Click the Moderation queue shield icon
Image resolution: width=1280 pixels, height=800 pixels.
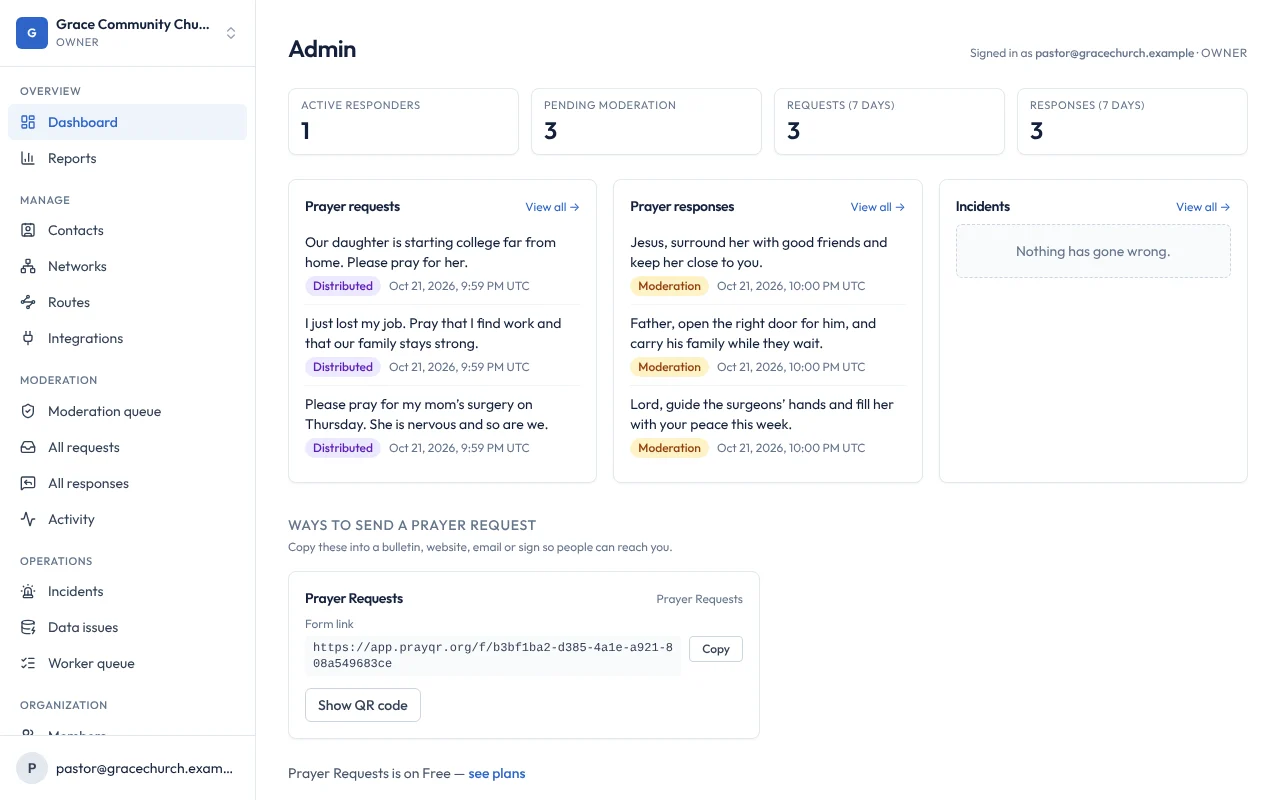[28, 411]
